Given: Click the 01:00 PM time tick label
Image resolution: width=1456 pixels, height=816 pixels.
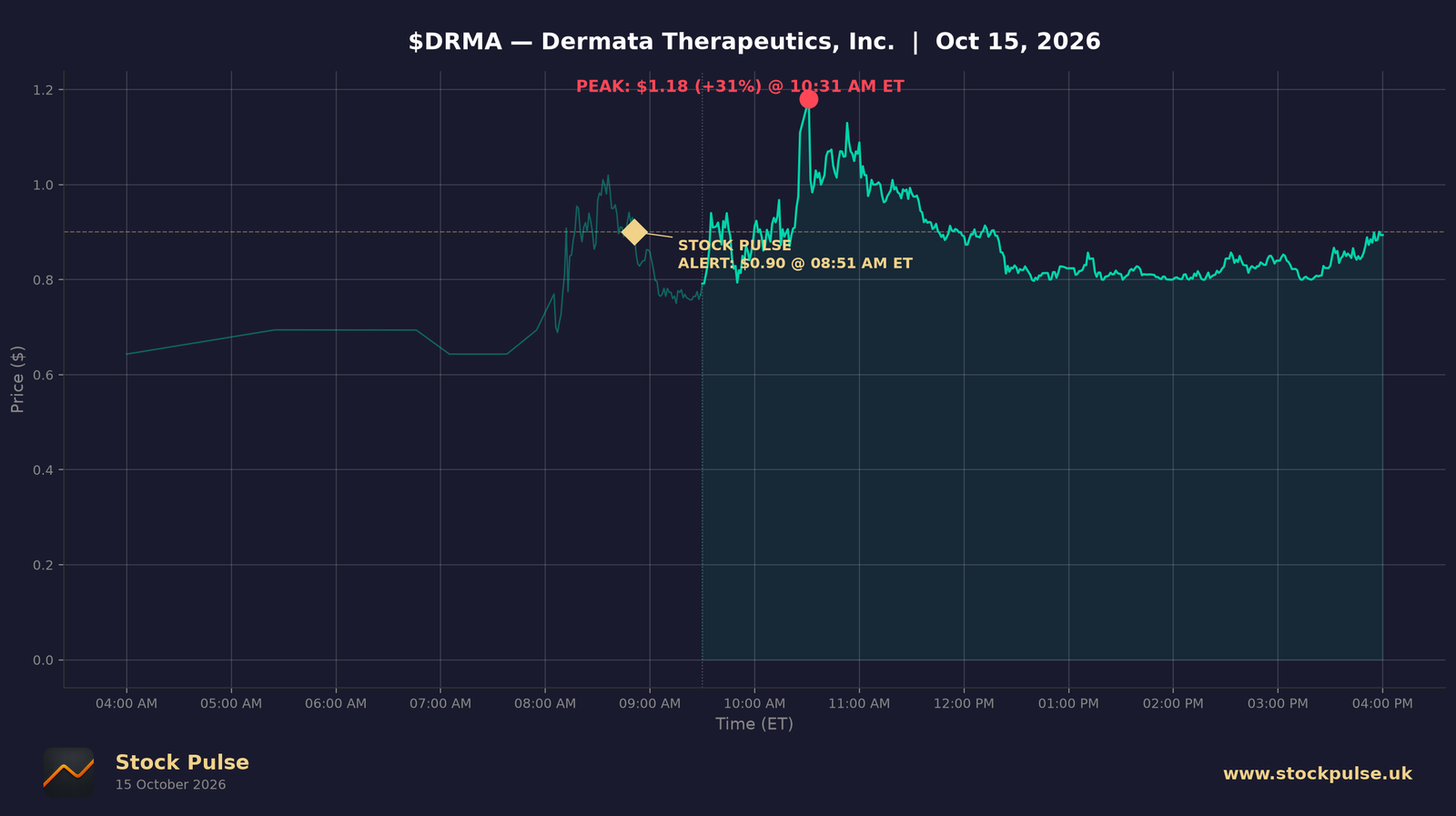Looking at the screenshot, I should pos(1068,703).
